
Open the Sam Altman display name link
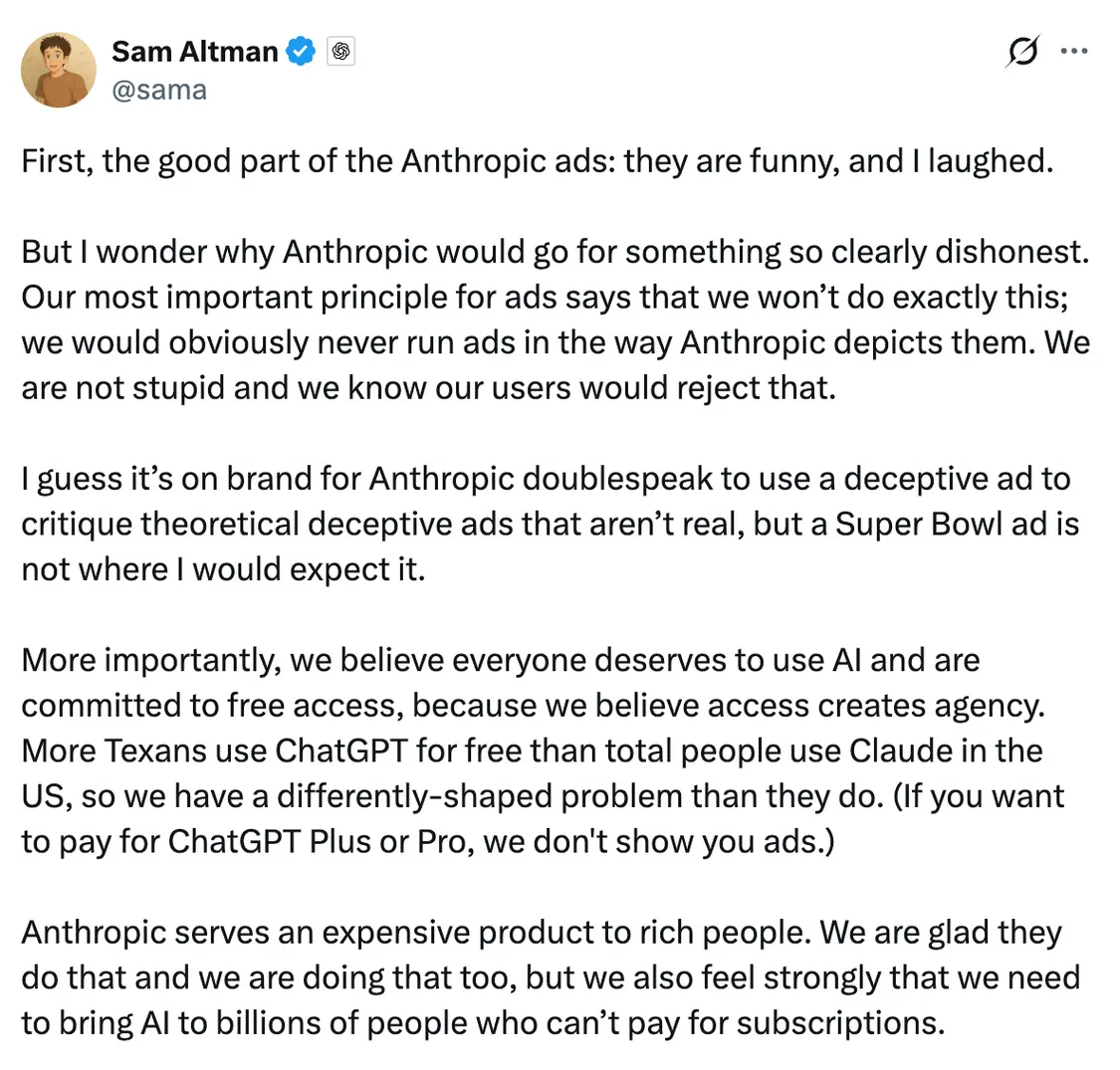point(194,51)
